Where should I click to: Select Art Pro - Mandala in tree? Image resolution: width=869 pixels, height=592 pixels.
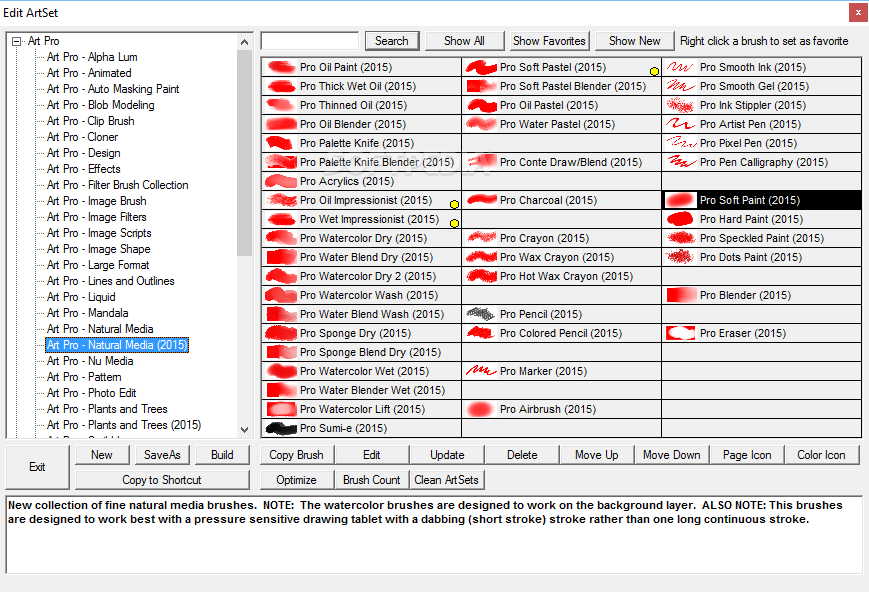88,313
